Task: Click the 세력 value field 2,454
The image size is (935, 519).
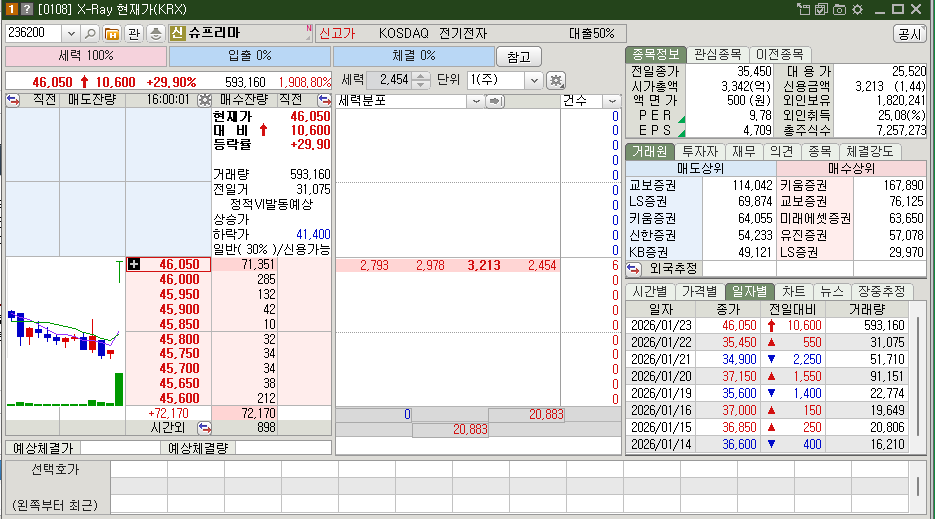Action: 389,80
